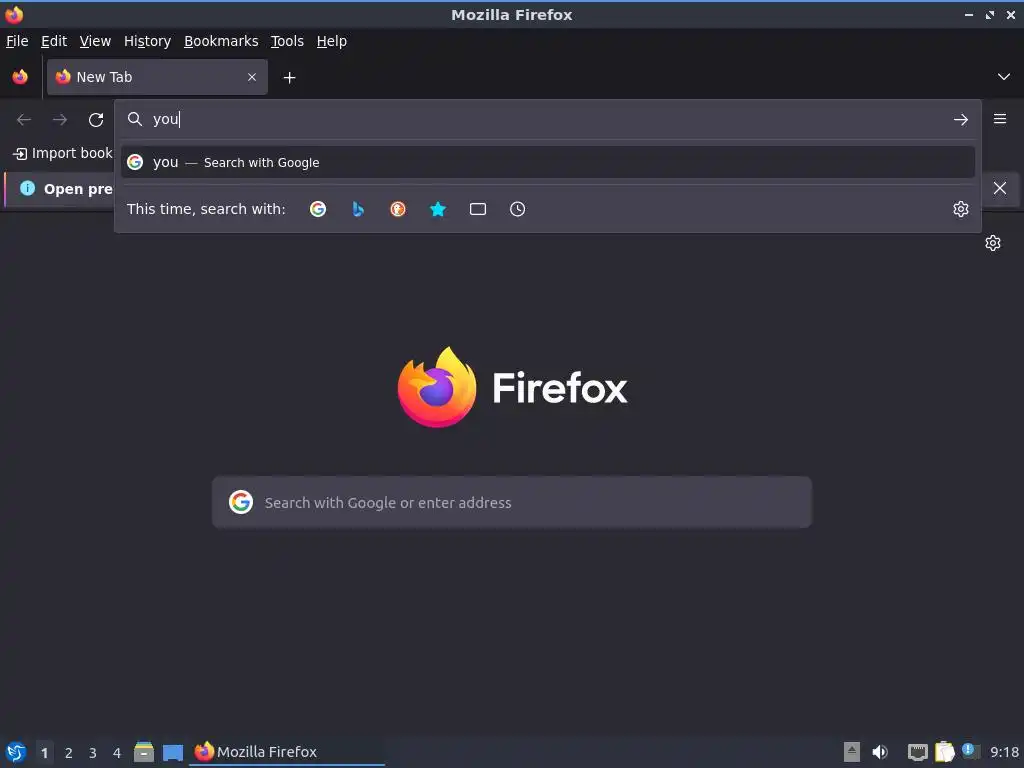1024x768 pixels.
Task: Click the removable media eject tray icon
Action: tap(852, 752)
